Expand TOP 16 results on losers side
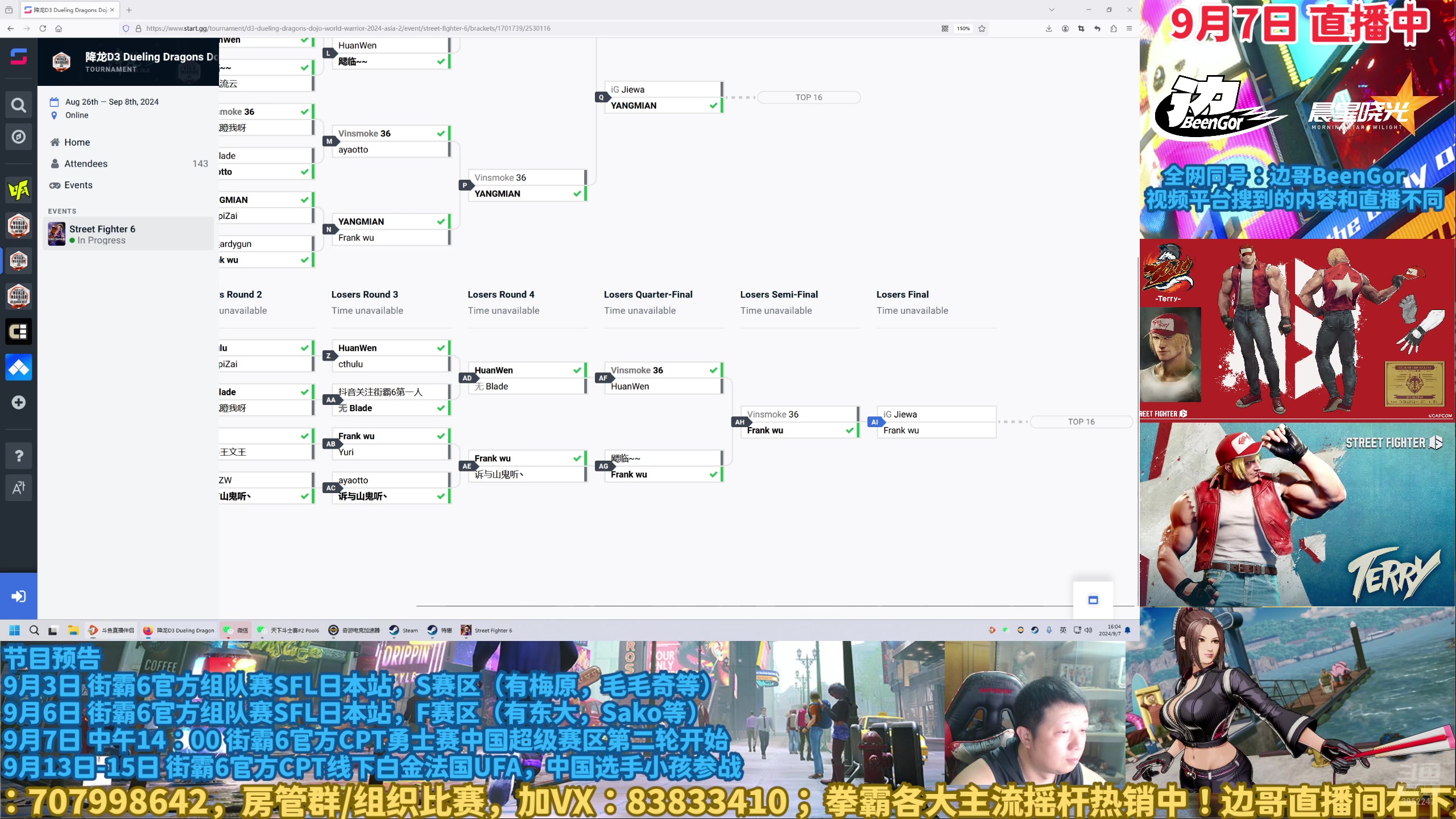The width and height of the screenshot is (1456, 819). click(x=1081, y=421)
